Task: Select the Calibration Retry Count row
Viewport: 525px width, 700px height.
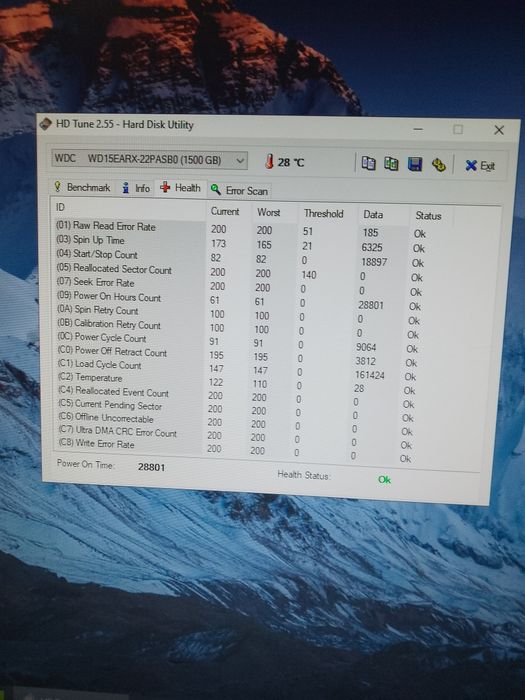Action: (239, 328)
